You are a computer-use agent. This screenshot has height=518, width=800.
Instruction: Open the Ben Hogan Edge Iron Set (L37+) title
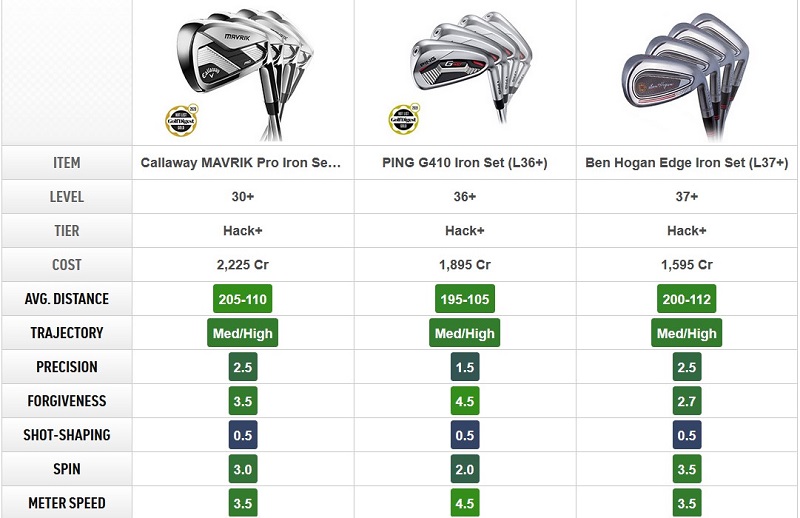click(686, 163)
